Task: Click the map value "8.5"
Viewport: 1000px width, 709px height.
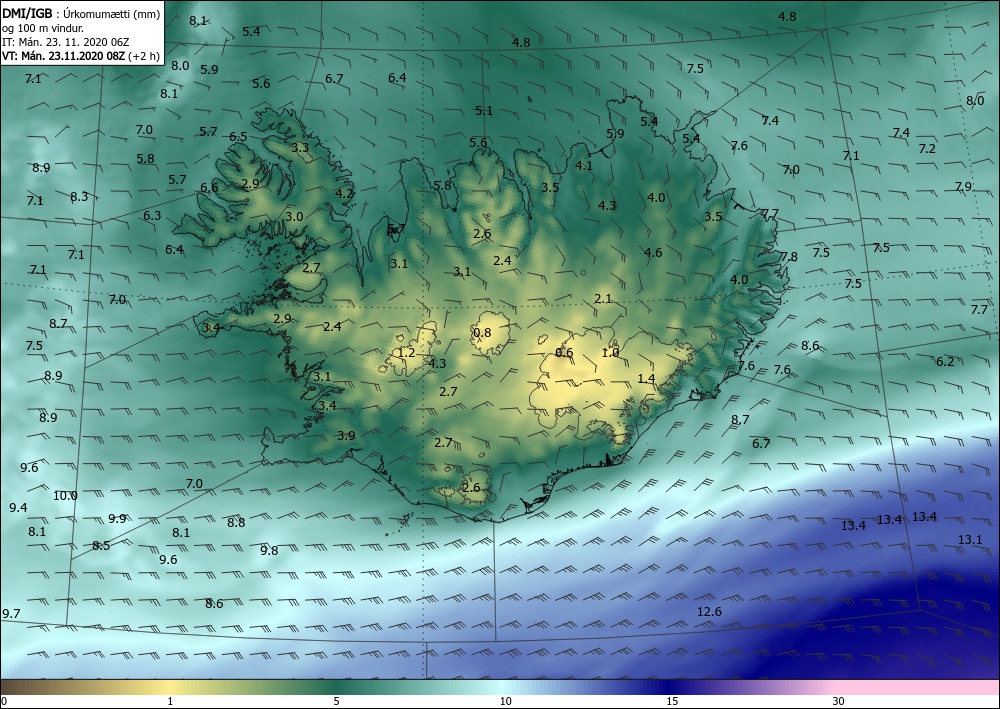Action: click(101, 545)
